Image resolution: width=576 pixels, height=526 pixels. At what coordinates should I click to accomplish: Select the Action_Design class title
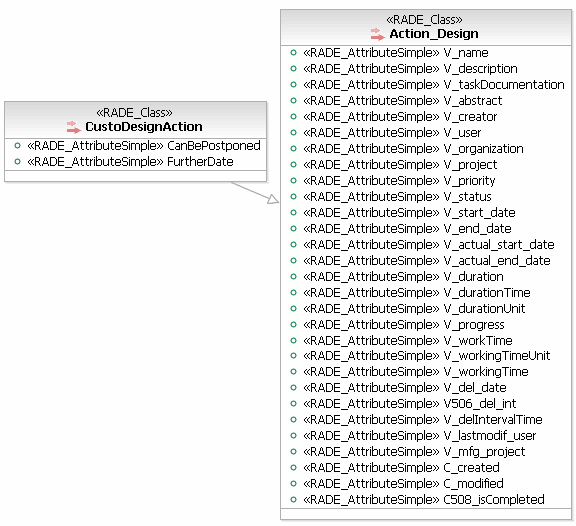434,34
